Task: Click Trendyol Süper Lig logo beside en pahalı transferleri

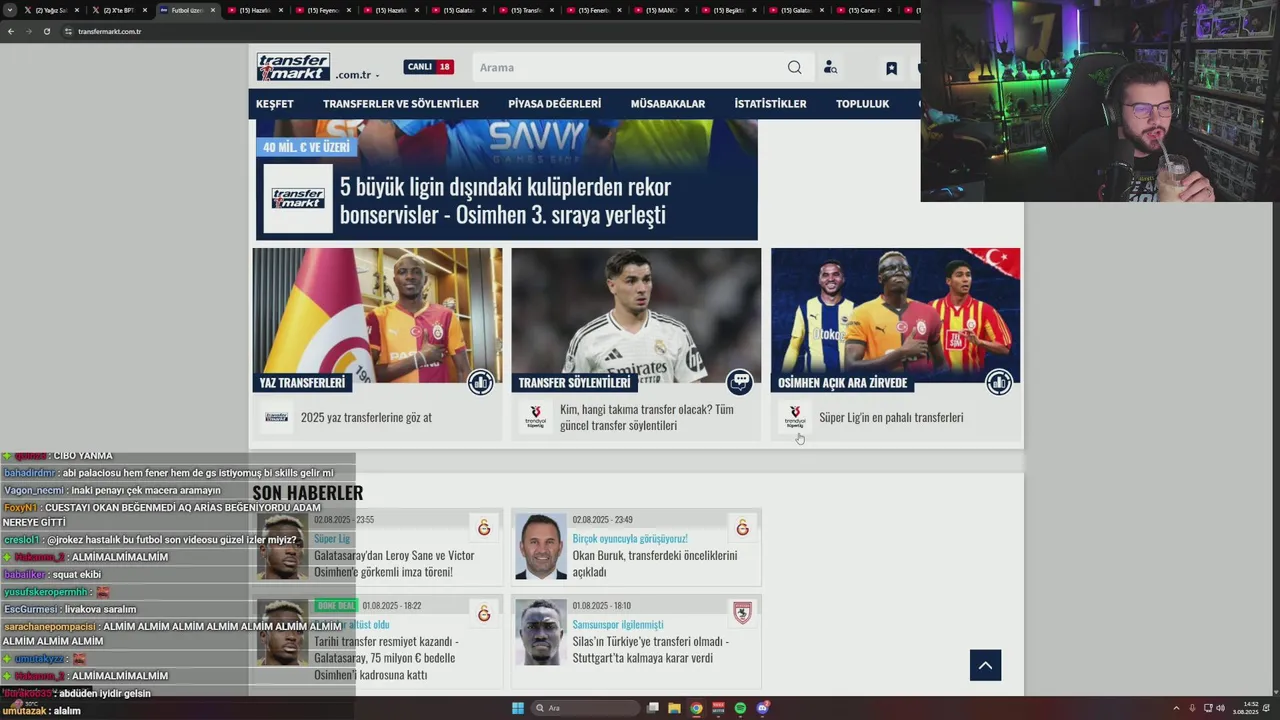Action: 795,417
